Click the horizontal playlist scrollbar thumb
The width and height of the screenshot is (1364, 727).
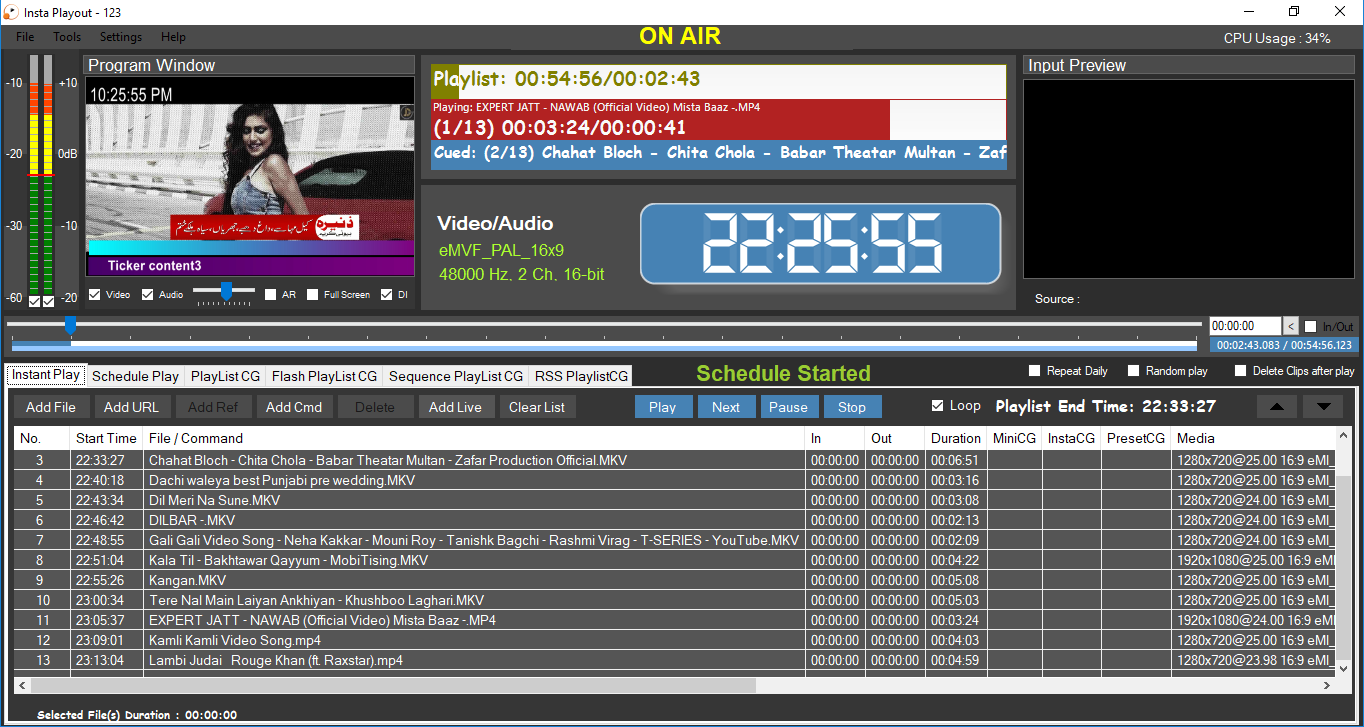coord(395,686)
